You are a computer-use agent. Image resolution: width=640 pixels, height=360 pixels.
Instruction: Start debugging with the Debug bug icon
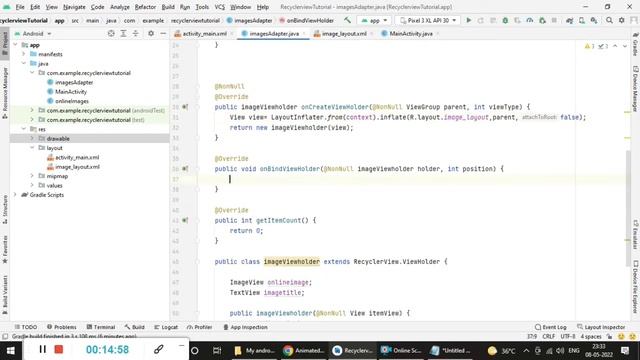pos(505,20)
